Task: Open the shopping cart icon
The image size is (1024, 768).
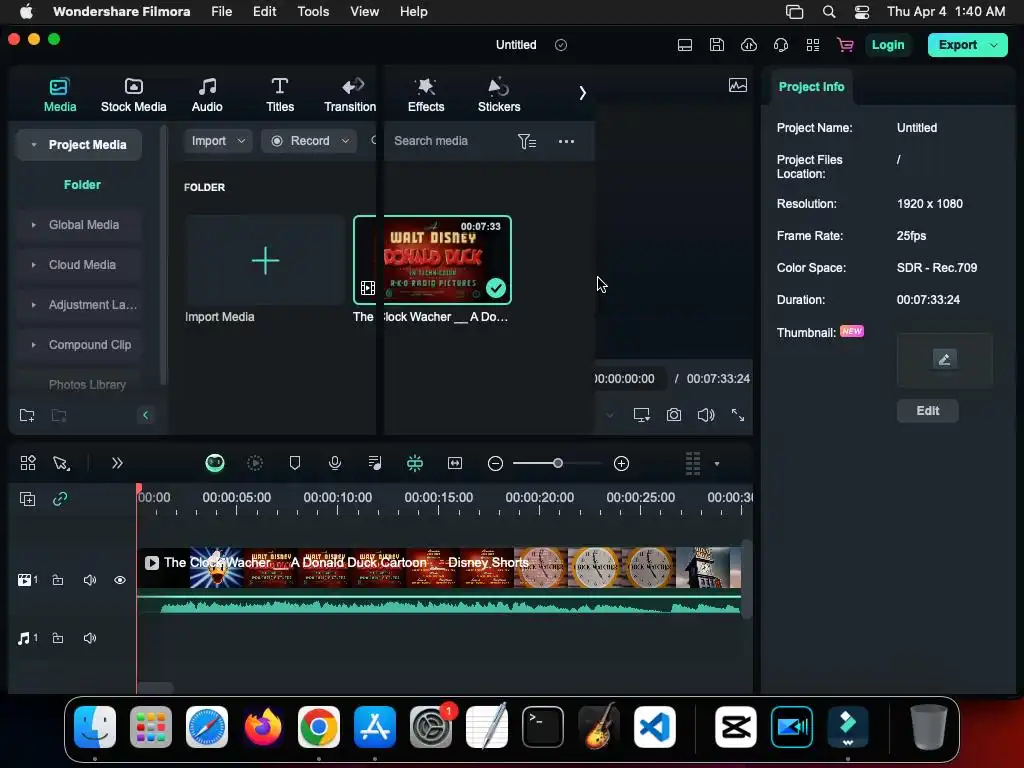Action: click(845, 45)
